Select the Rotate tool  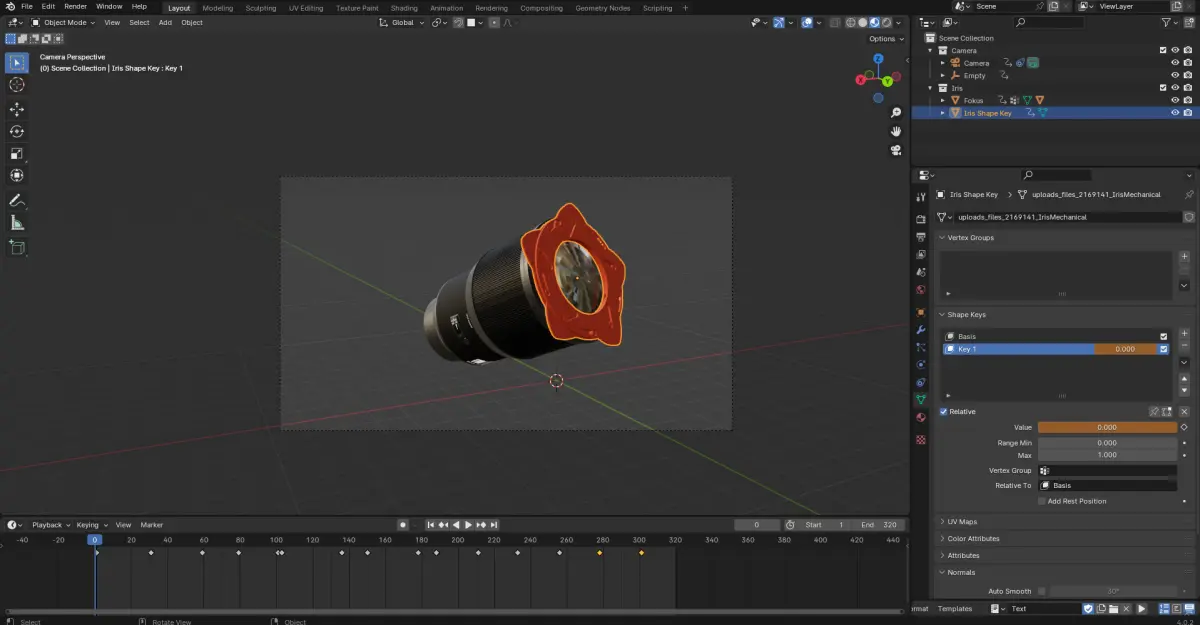[x=17, y=131]
